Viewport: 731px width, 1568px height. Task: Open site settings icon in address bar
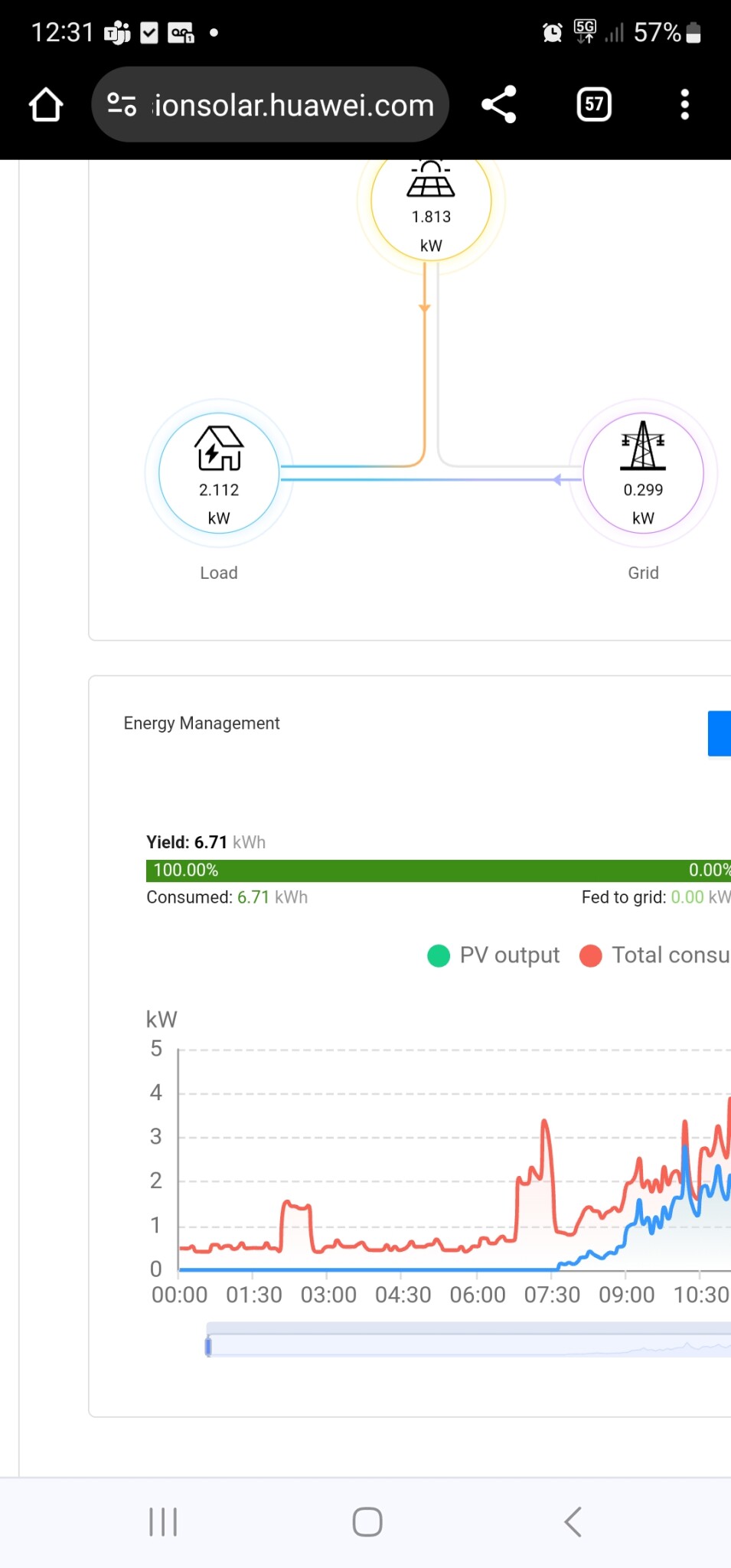(x=122, y=105)
